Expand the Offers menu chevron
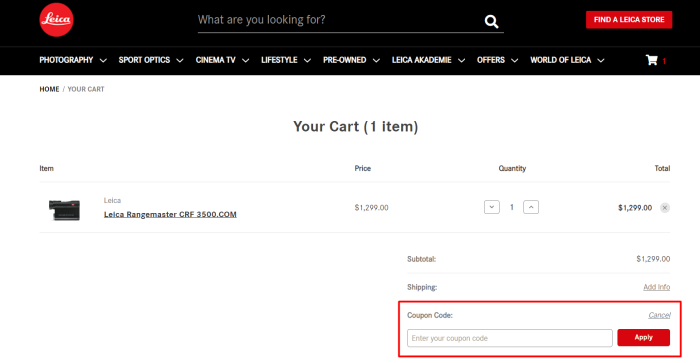 pyautogui.click(x=515, y=60)
